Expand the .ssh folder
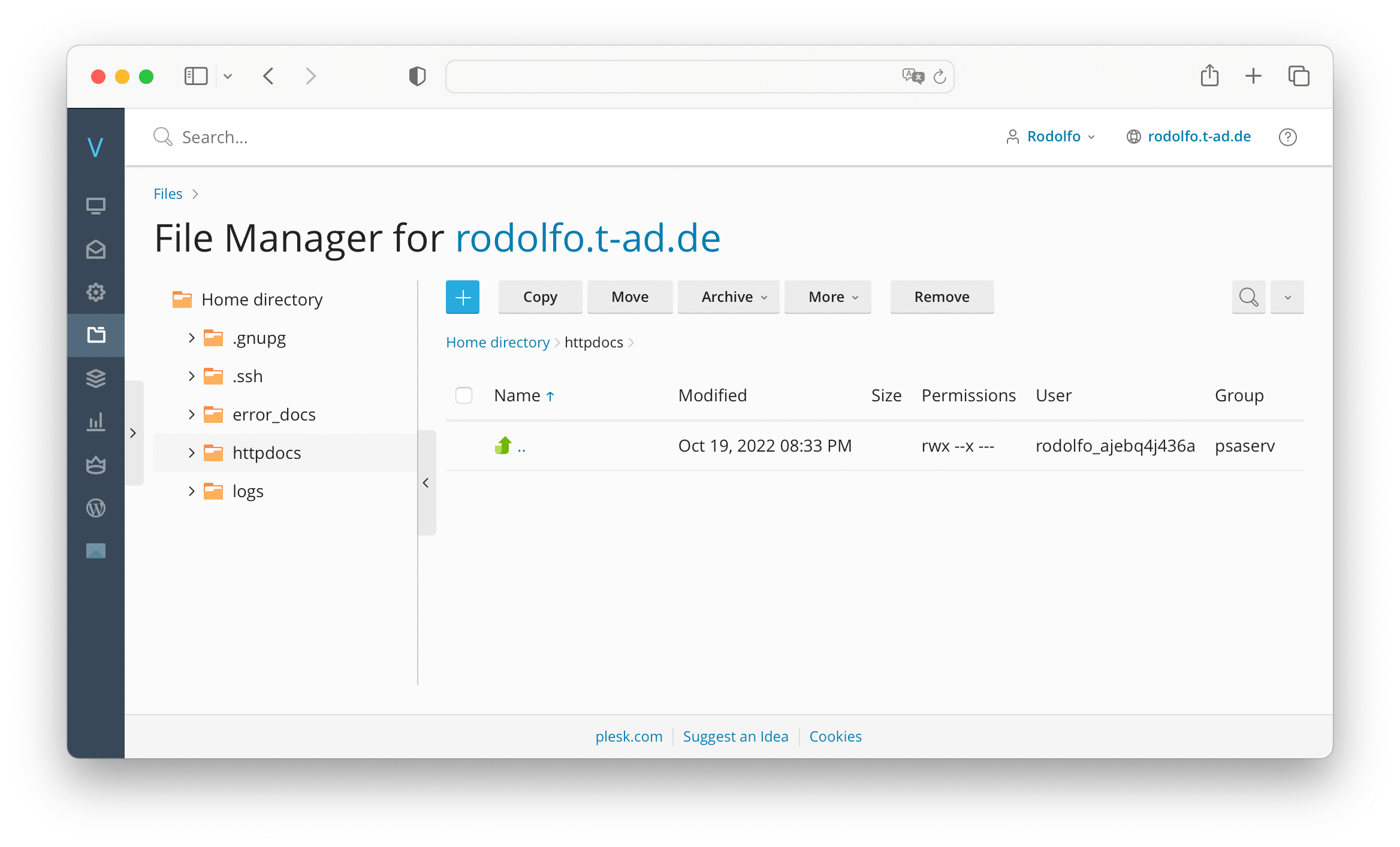Viewport: 1400px width, 847px height. coord(192,376)
